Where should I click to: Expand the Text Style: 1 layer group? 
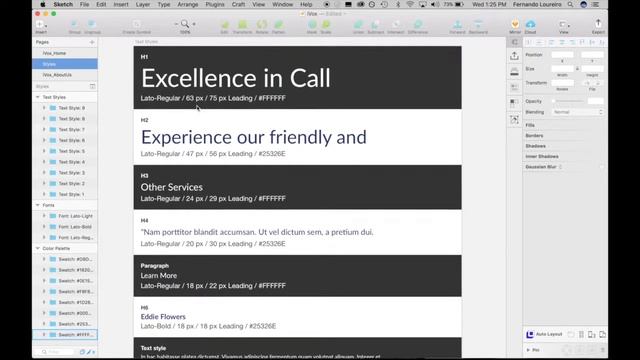coord(44,194)
